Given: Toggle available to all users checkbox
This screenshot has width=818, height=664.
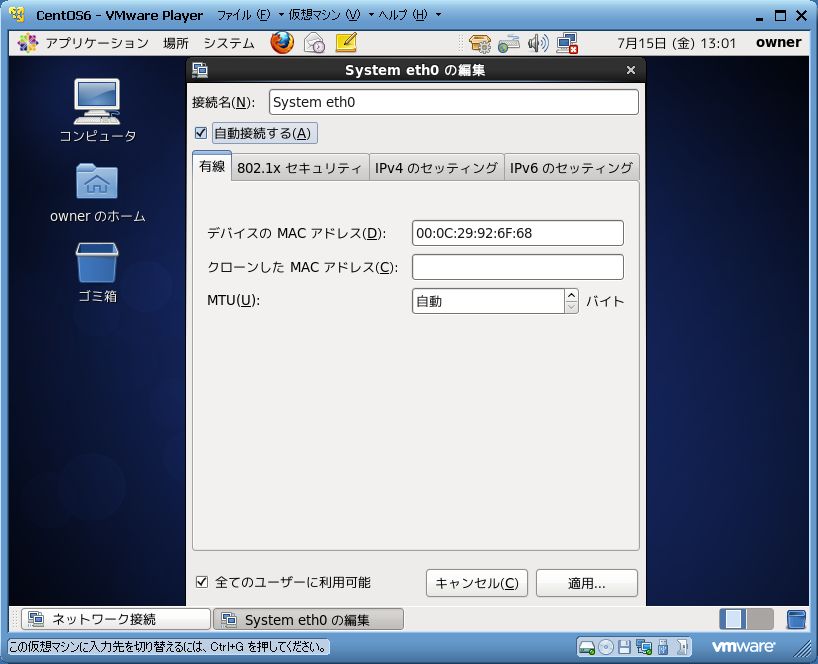Looking at the screenshot, I should [x=202, y=582].
